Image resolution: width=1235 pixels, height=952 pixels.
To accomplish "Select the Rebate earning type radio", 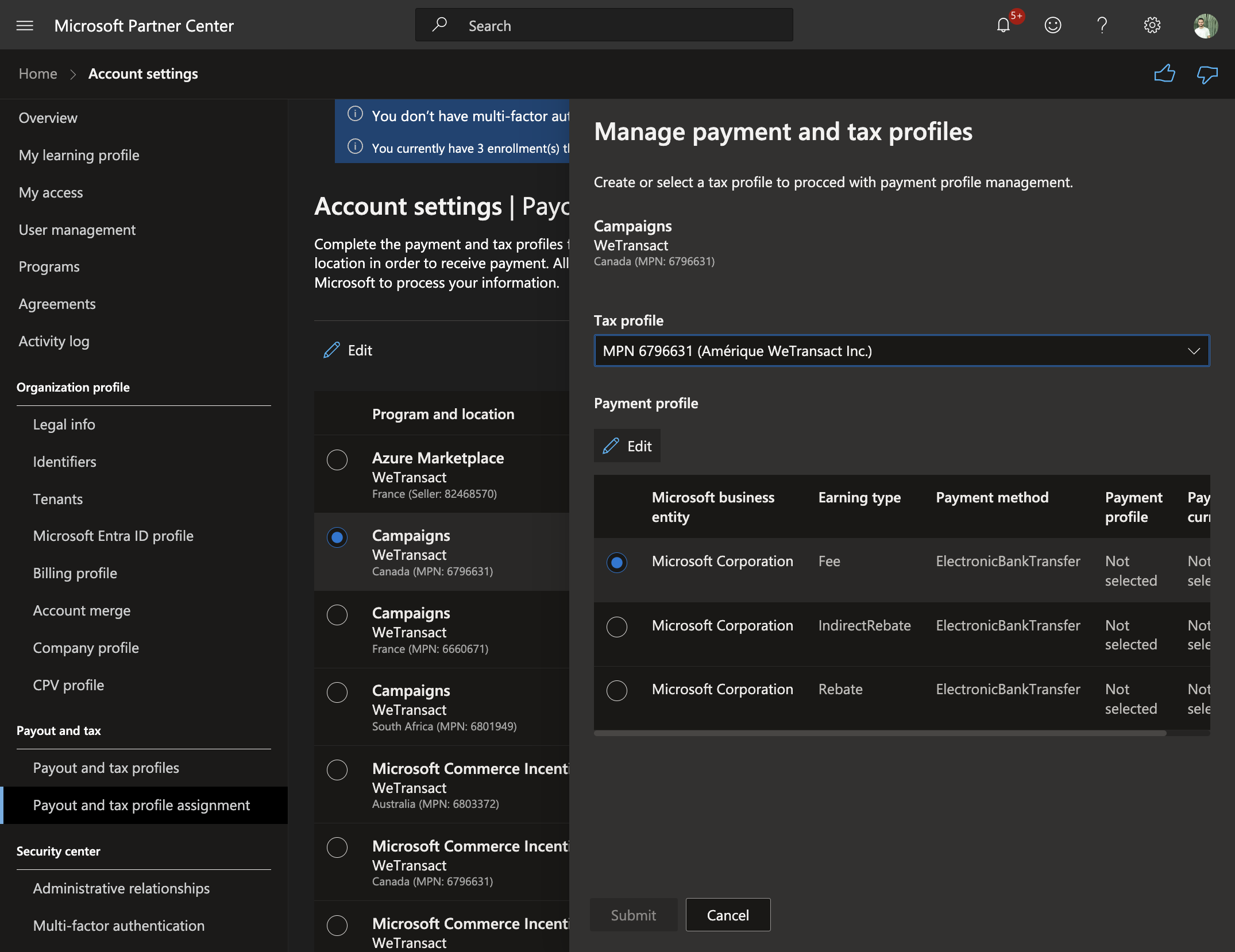I will (617, 690).
